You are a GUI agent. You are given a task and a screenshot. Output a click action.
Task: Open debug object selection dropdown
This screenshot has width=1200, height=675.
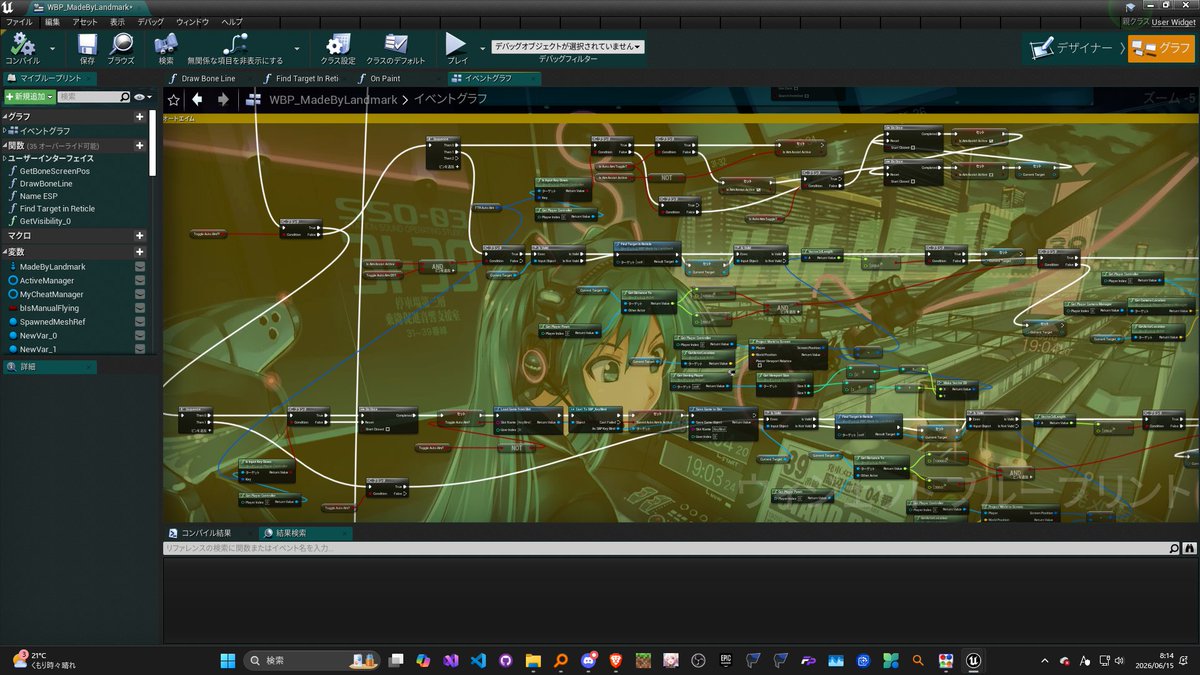pyautogui.click(x=567, y=46)
